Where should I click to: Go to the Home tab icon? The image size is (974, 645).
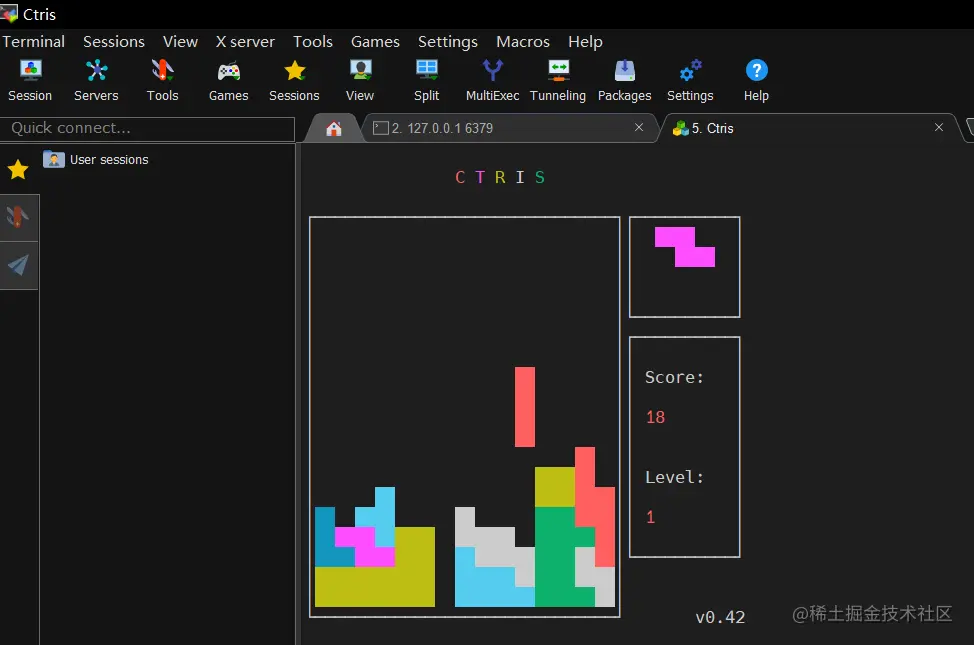tap(334, 129)
